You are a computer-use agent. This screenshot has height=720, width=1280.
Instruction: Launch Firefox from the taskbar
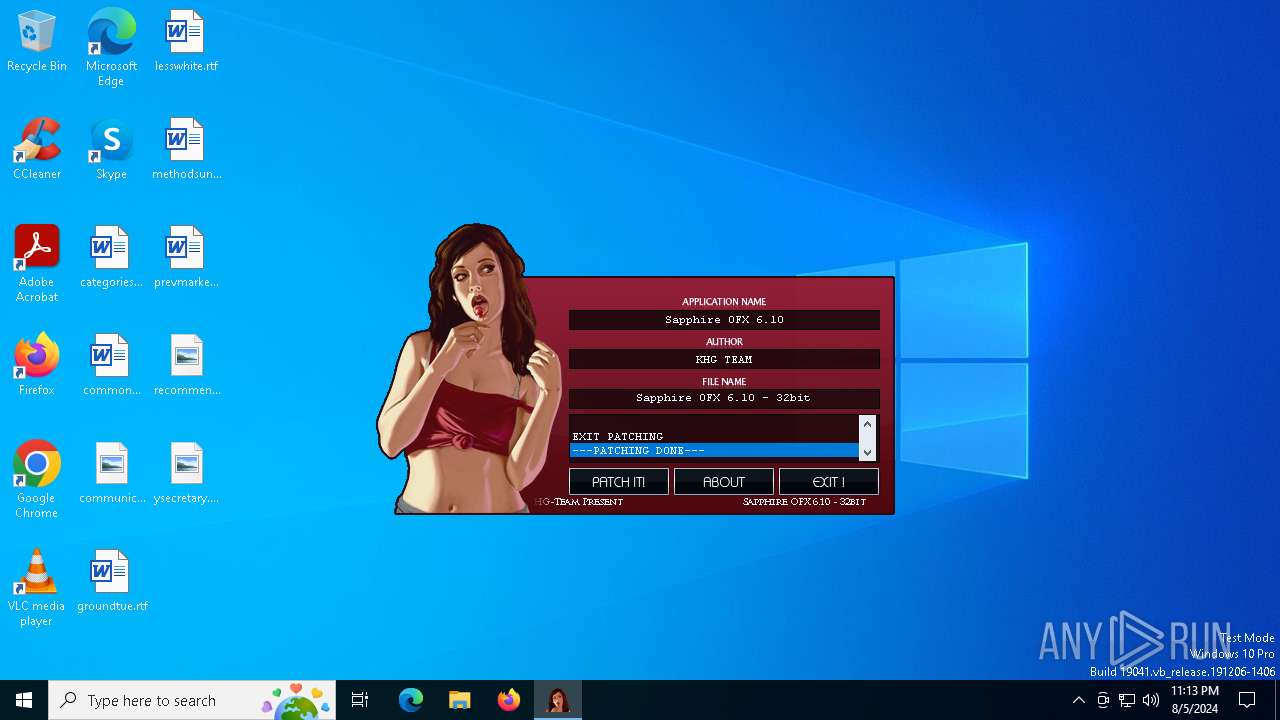tap(509, 700)
